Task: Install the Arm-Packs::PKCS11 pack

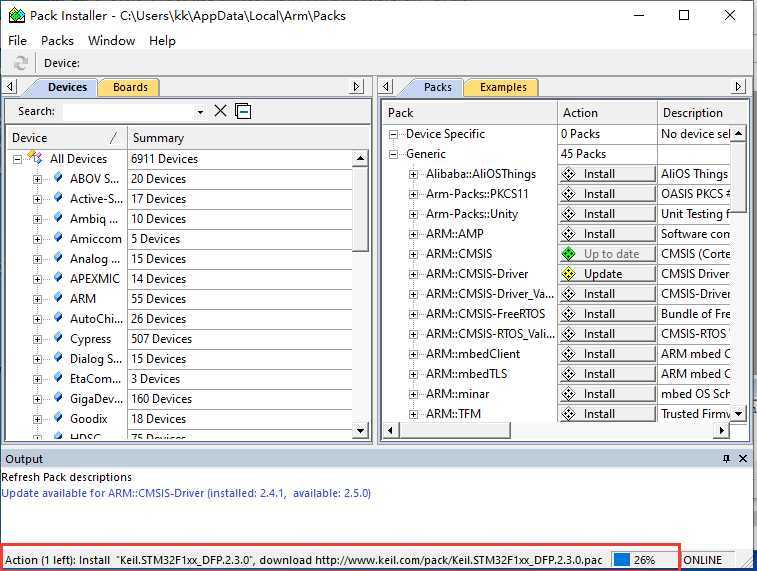Action: (607, 194)
